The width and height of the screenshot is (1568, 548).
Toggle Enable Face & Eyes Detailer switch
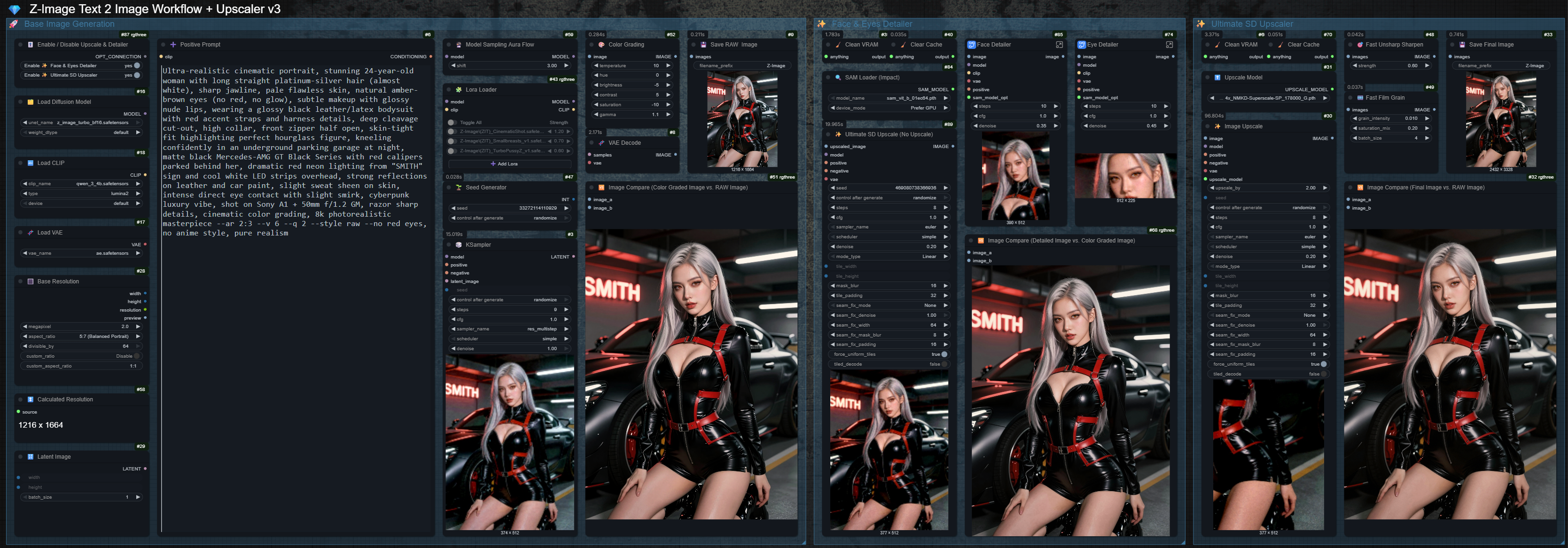[137, 66]
